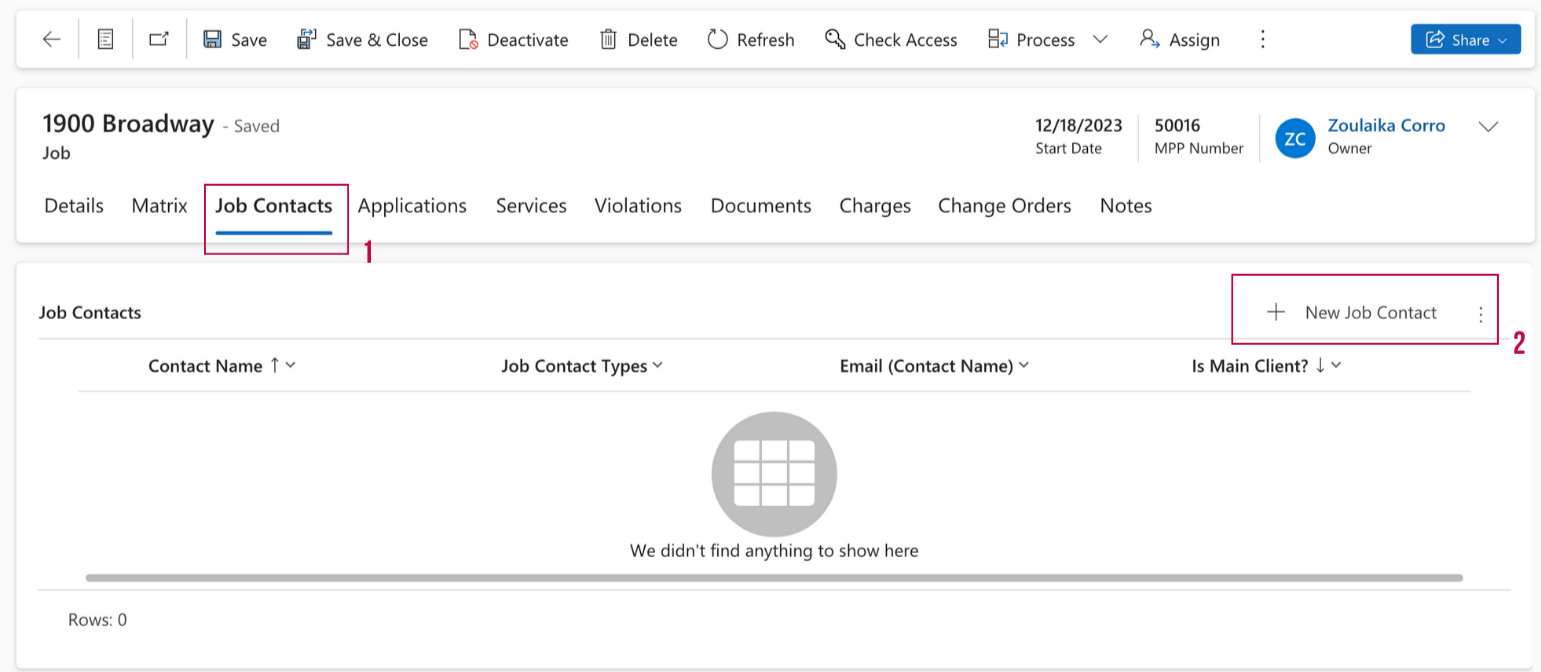1541x672 pixels.
Task: Switch to the Applications tab
Action: point(412,206)
